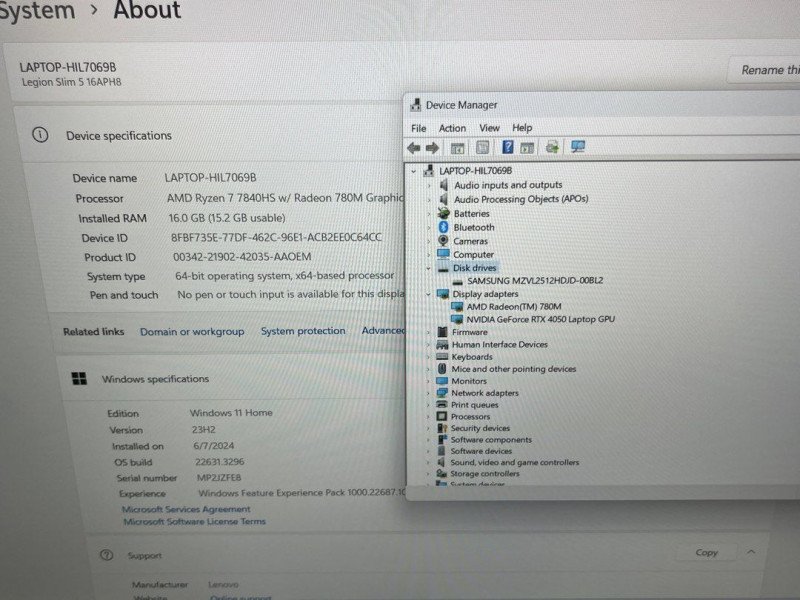Click the Copy button in Support section
This screenshot has height=600, width=800.
pyautogui.click(x=706, y=553)
